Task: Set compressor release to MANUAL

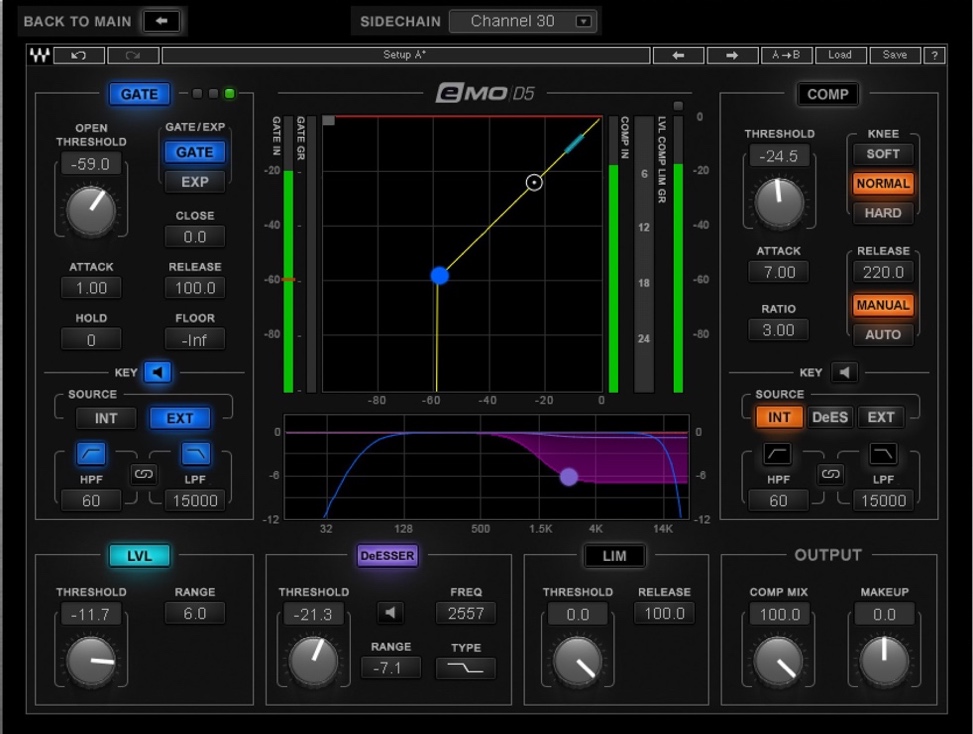Action: [882, 305]
